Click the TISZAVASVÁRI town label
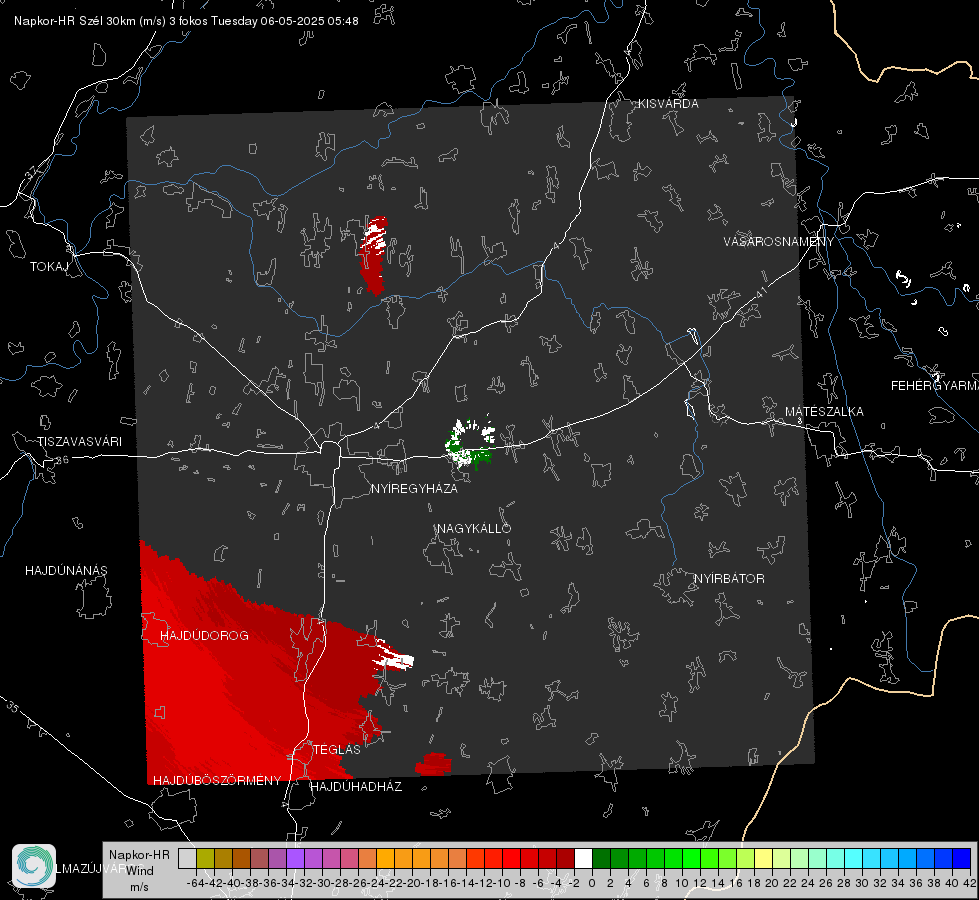Viewport: 979px width, 900px height. coord(80,442)
